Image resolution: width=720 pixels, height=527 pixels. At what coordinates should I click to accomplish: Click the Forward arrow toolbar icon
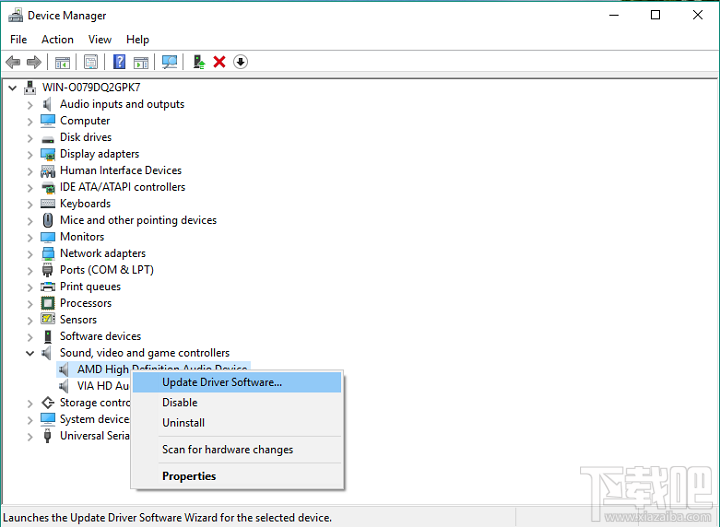tap(34, 62)
